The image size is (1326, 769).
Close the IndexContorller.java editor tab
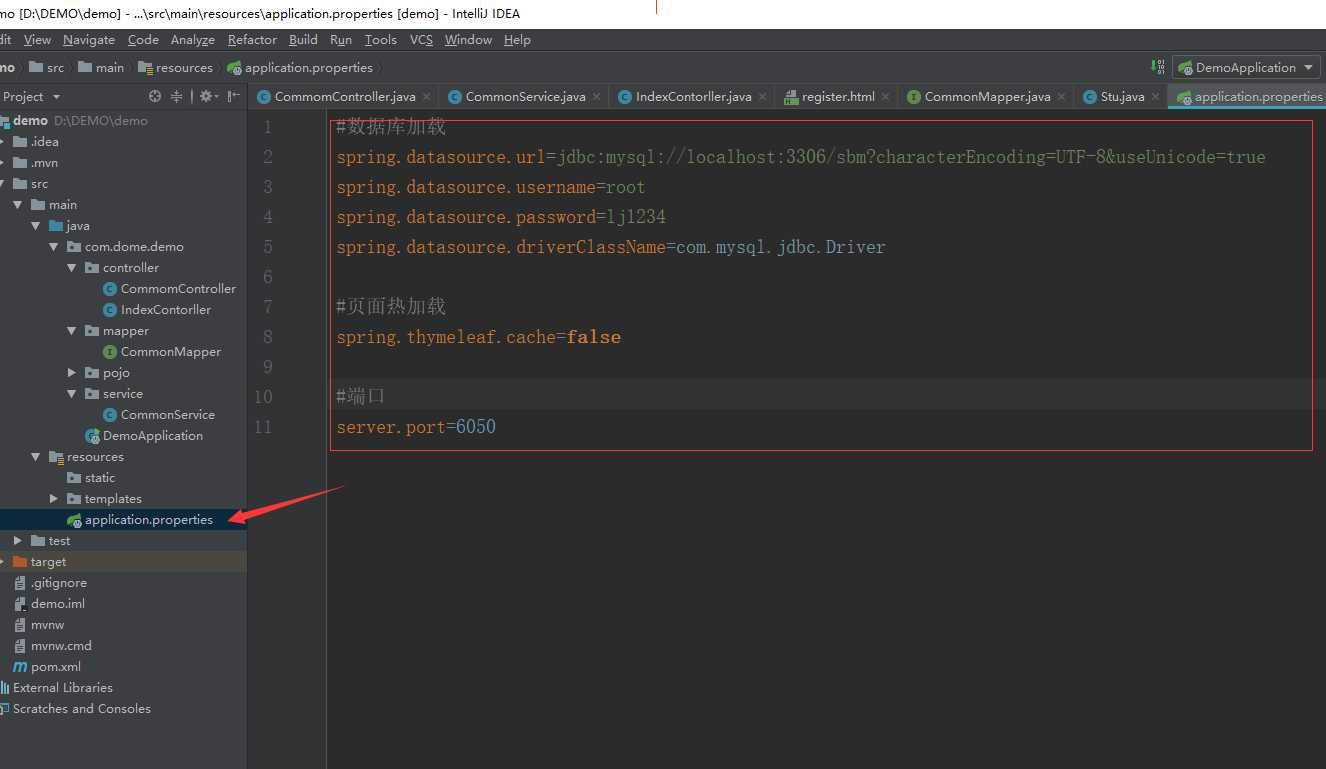(x=763, y=97)
